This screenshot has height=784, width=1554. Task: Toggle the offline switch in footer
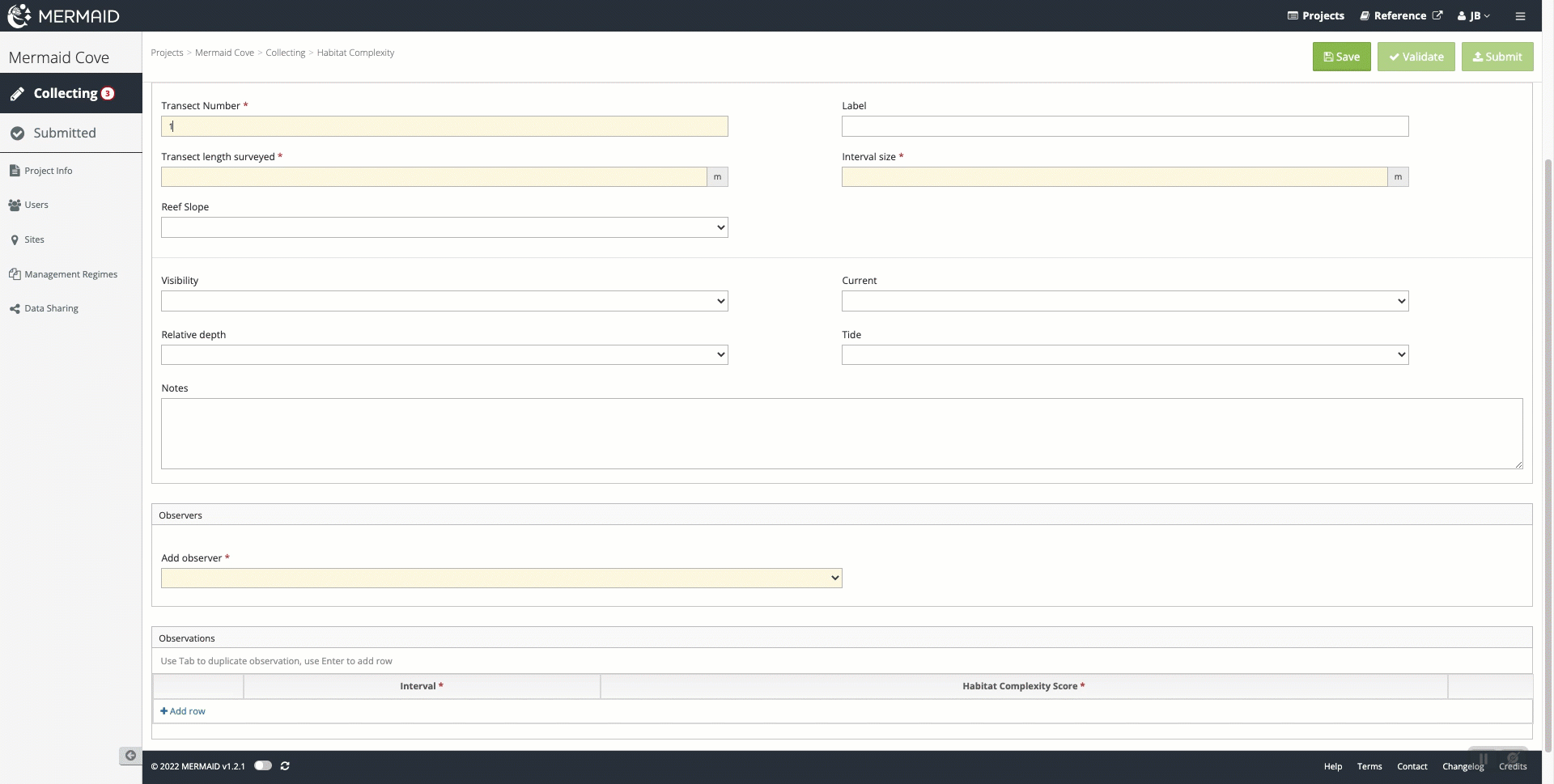pyautogui.click(x=263, y=765)
